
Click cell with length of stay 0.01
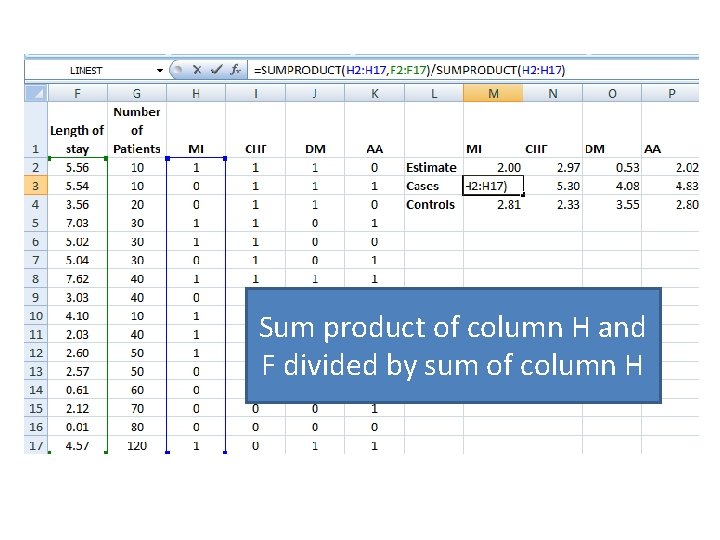click(x=77, y=427)
